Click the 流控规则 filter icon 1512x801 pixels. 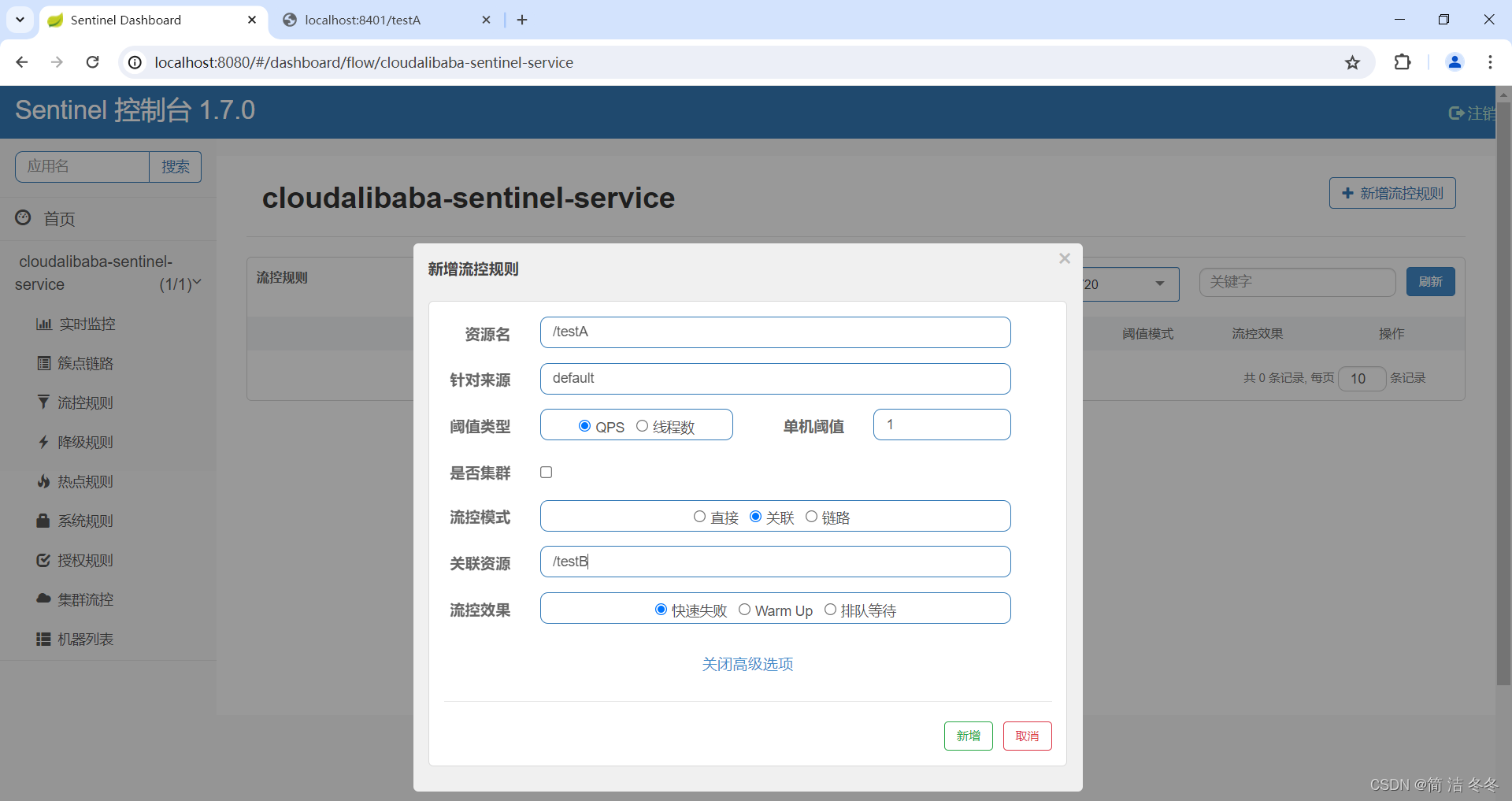[x=43, y=402]
